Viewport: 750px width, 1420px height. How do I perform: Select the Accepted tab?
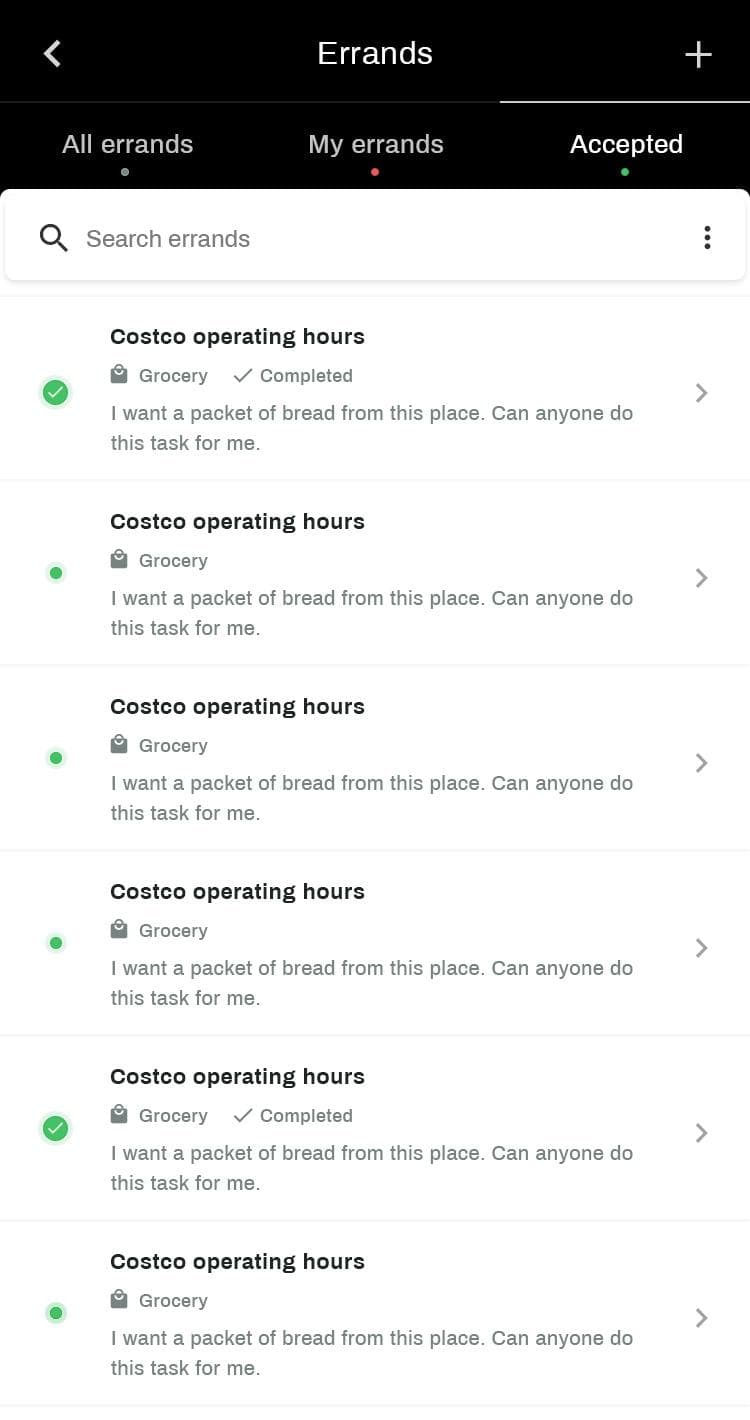click(626, 145)
